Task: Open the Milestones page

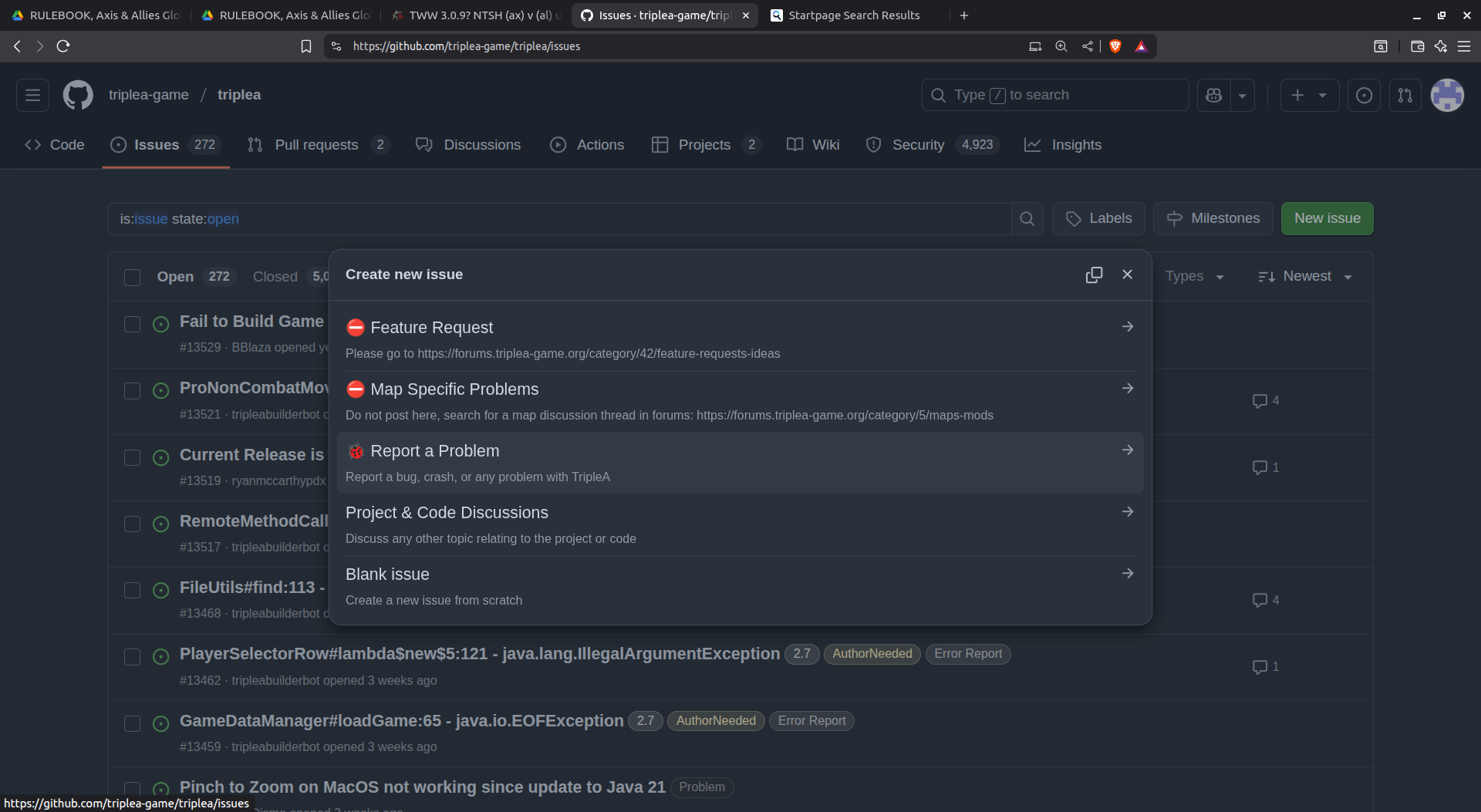Action: coord(1213,219)
